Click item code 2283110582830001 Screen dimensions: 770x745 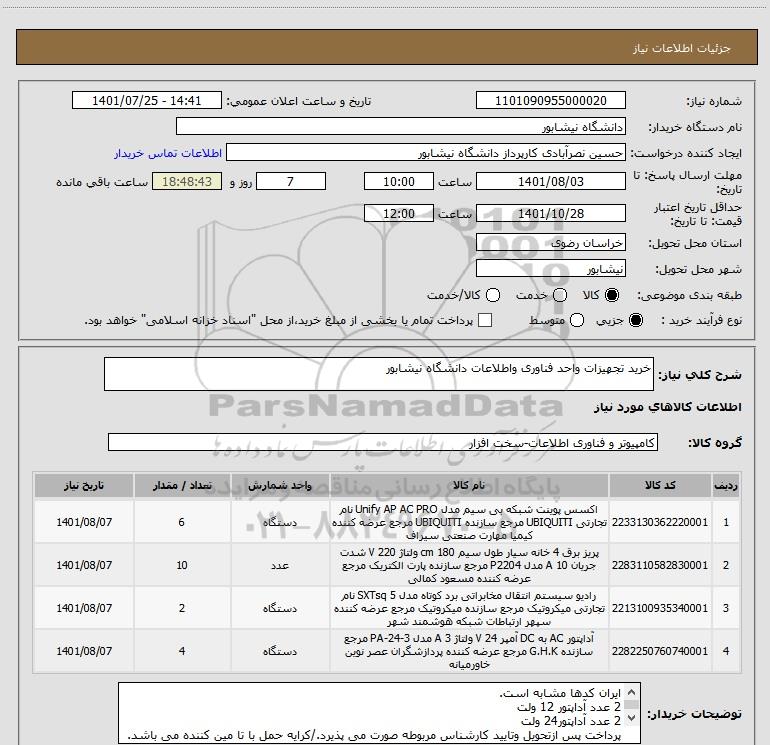click(660, 565)
